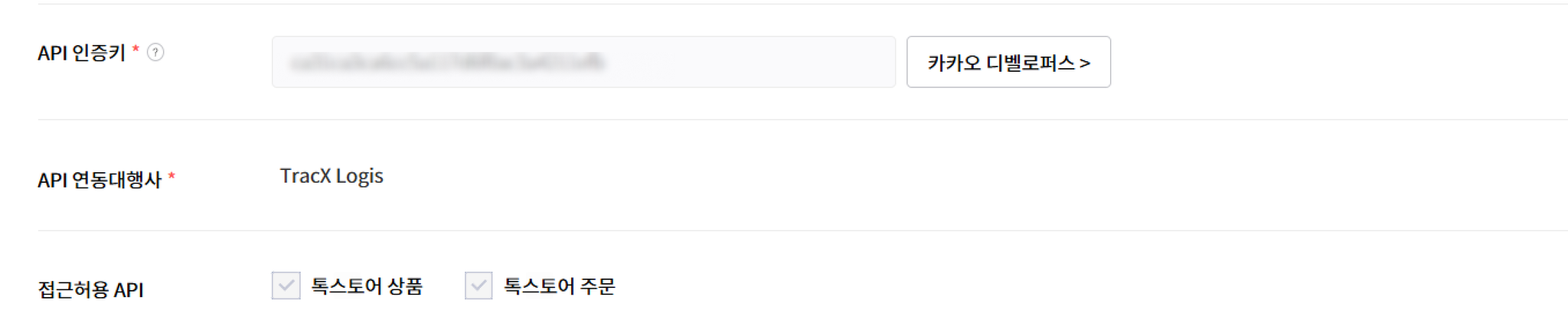The image size is (1568, 333).
Task: Focus the API 인증키 input field
Action: coord(583,62)
